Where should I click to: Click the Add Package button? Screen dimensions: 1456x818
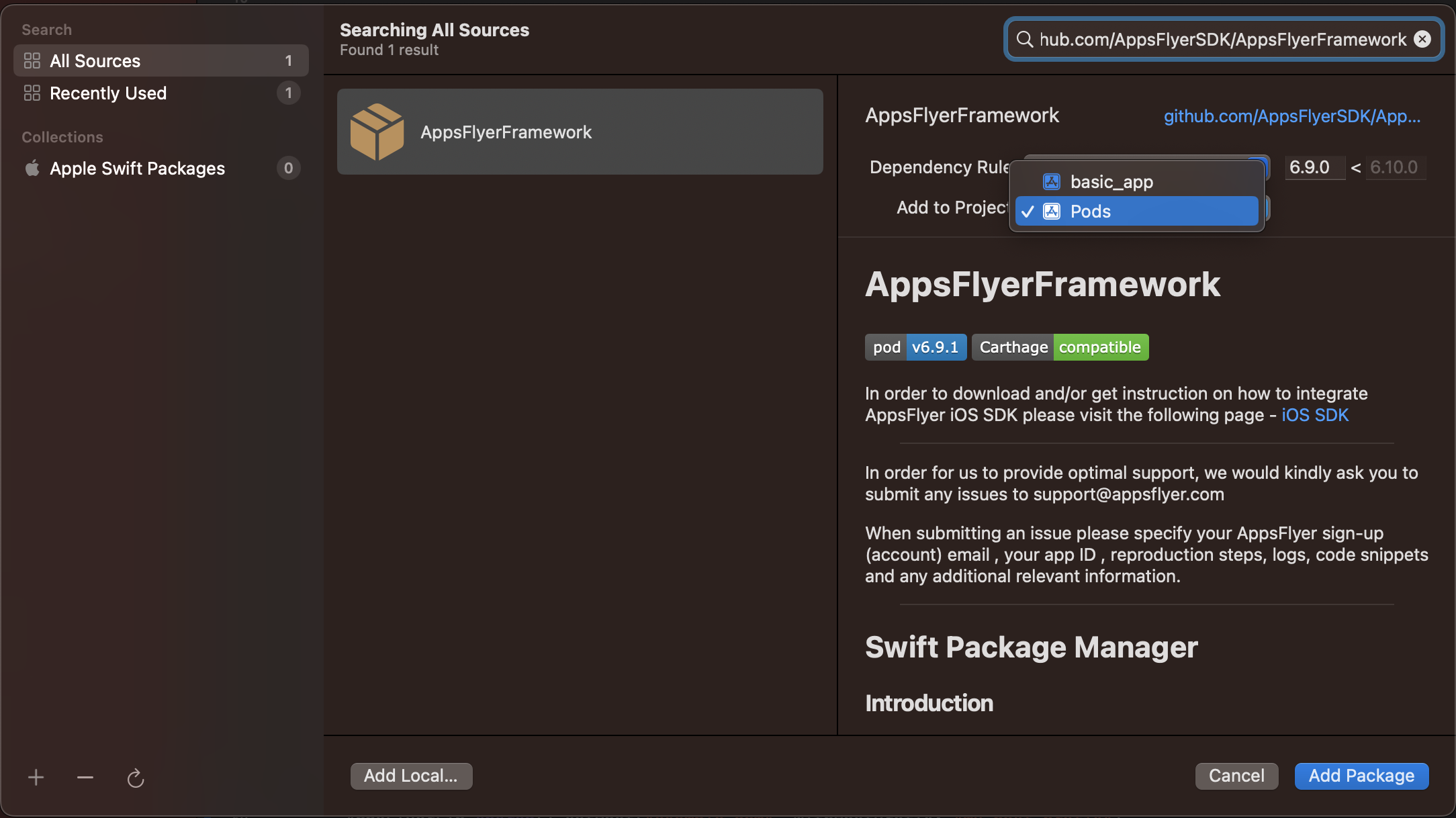[x=1361, y=776]
